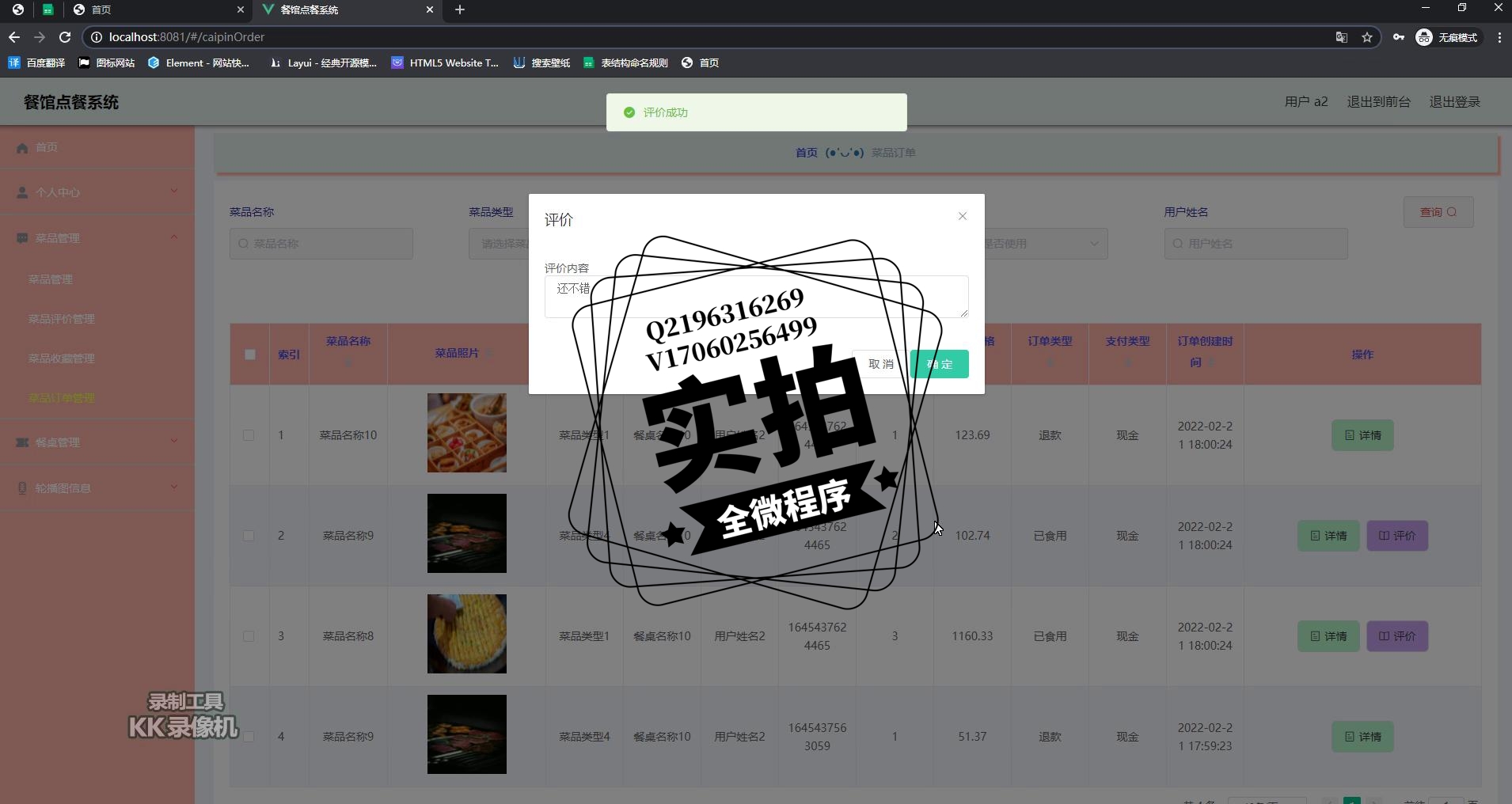Click the address bar URL
The height and width of the screenshot is (804, 1512).
tap(187, 37)
